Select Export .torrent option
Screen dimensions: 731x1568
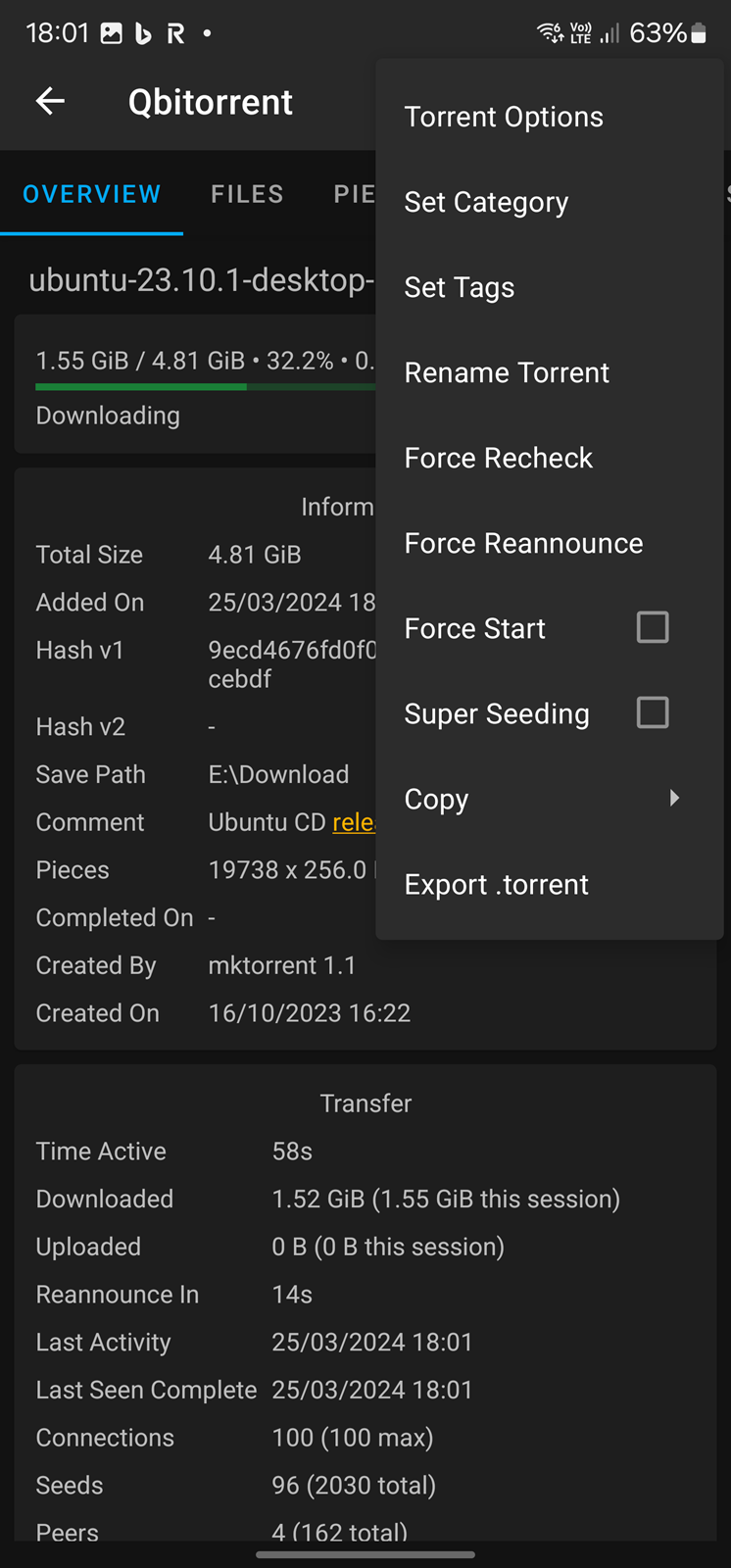click(x=496, y=884)
